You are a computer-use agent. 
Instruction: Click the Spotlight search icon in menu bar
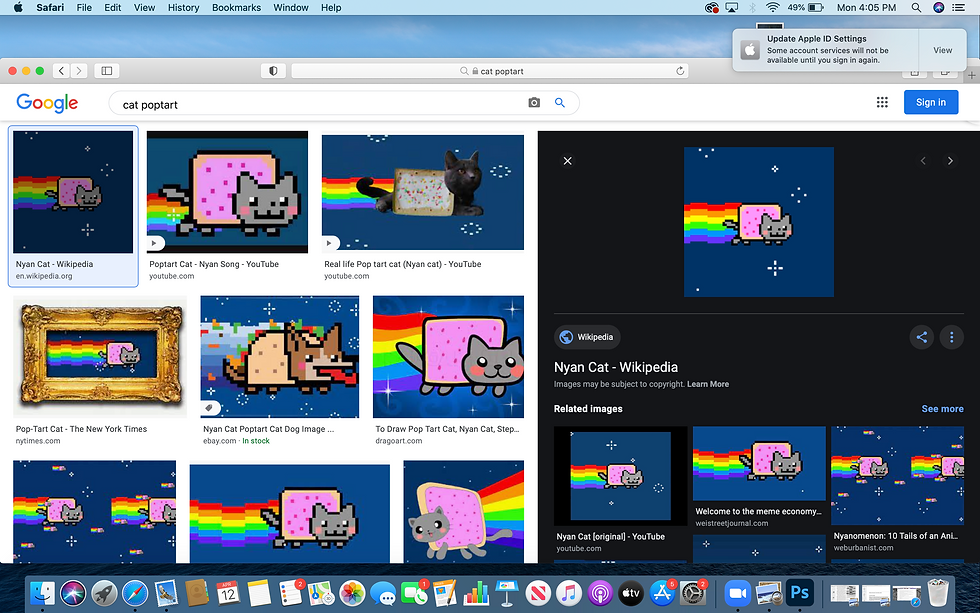coord(916,7)
